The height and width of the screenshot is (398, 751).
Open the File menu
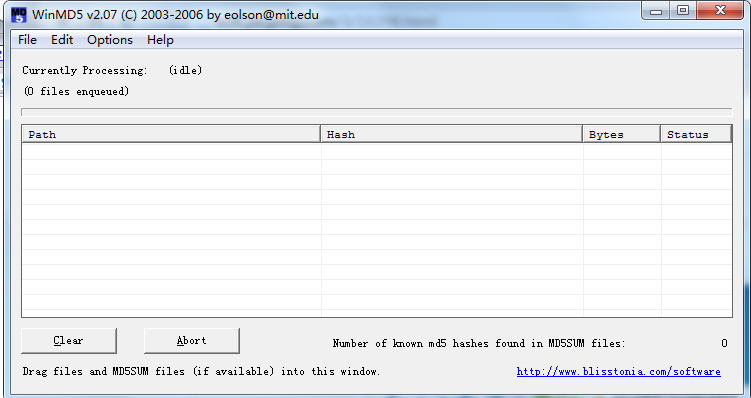click(x=27, y=40)
